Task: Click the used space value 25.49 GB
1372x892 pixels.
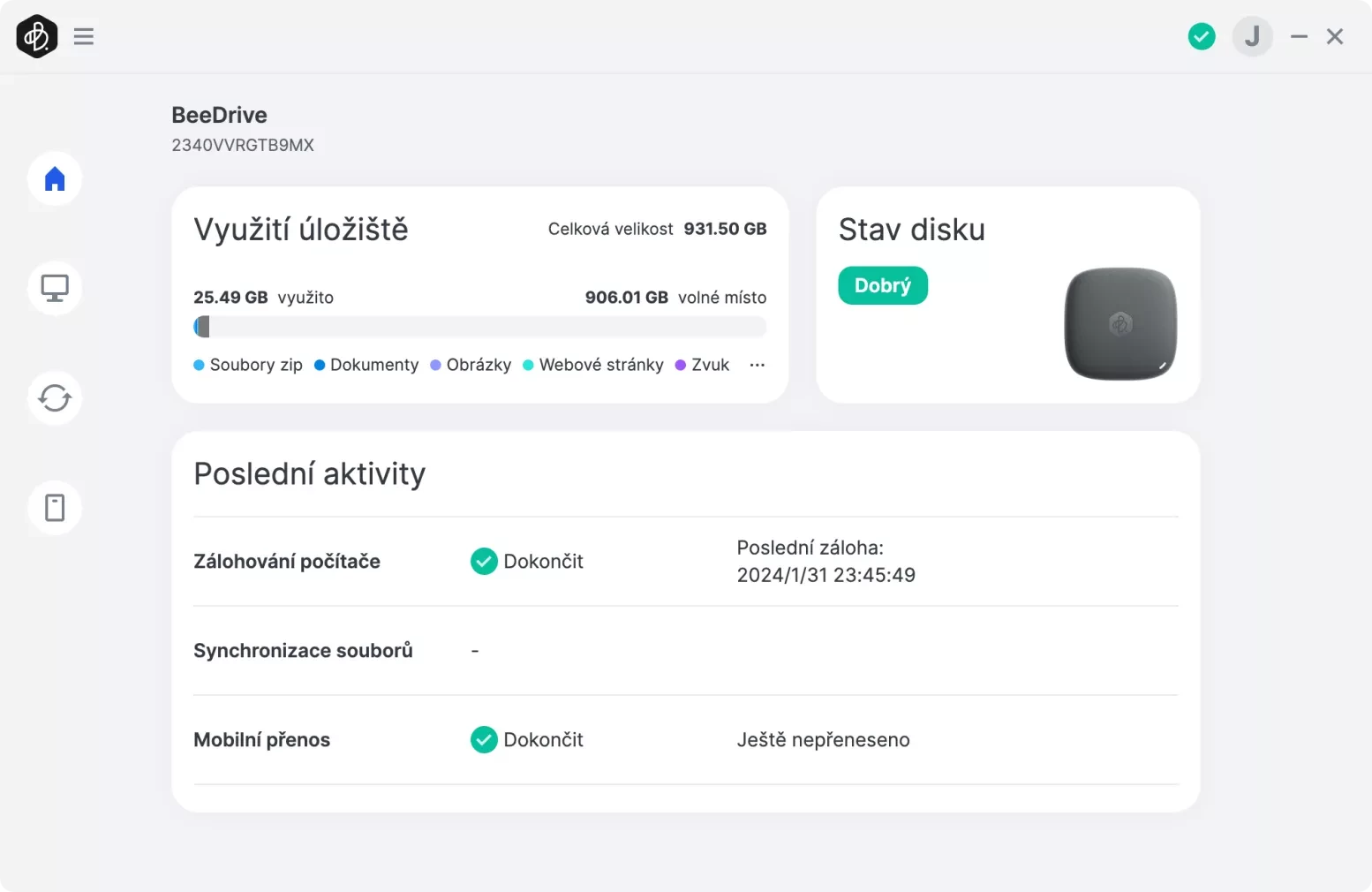Action: tap(230, 298)
